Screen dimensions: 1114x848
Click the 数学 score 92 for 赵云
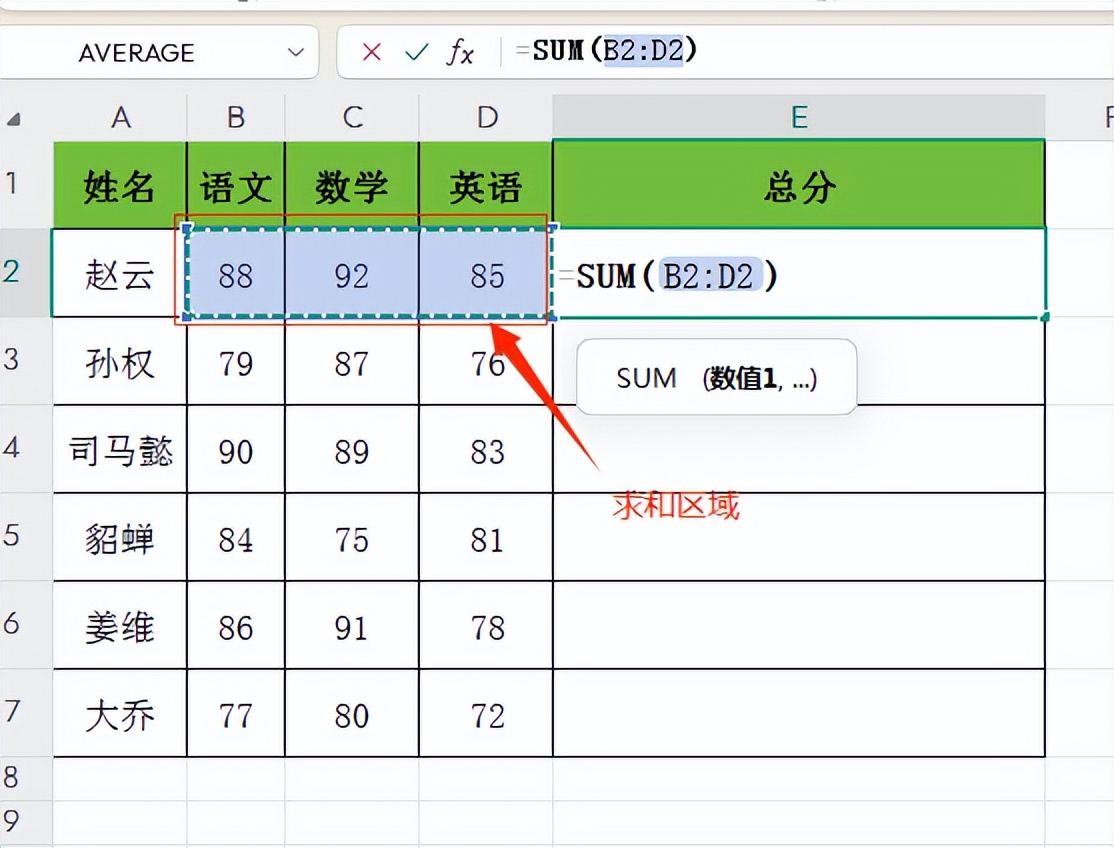tap(352, 274)
